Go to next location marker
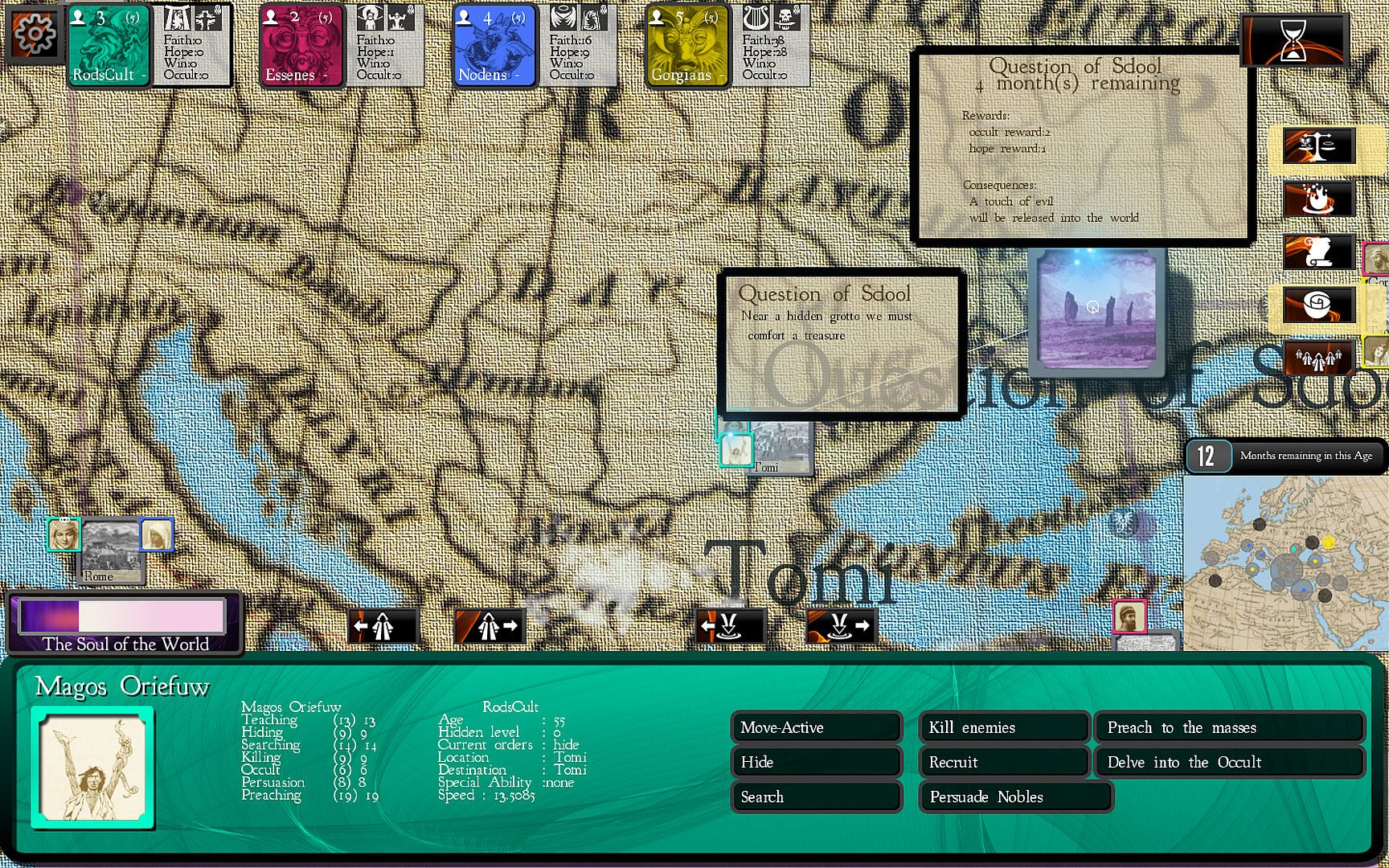The width and height of the screenshot is (1389, 868). pos(840,626)
